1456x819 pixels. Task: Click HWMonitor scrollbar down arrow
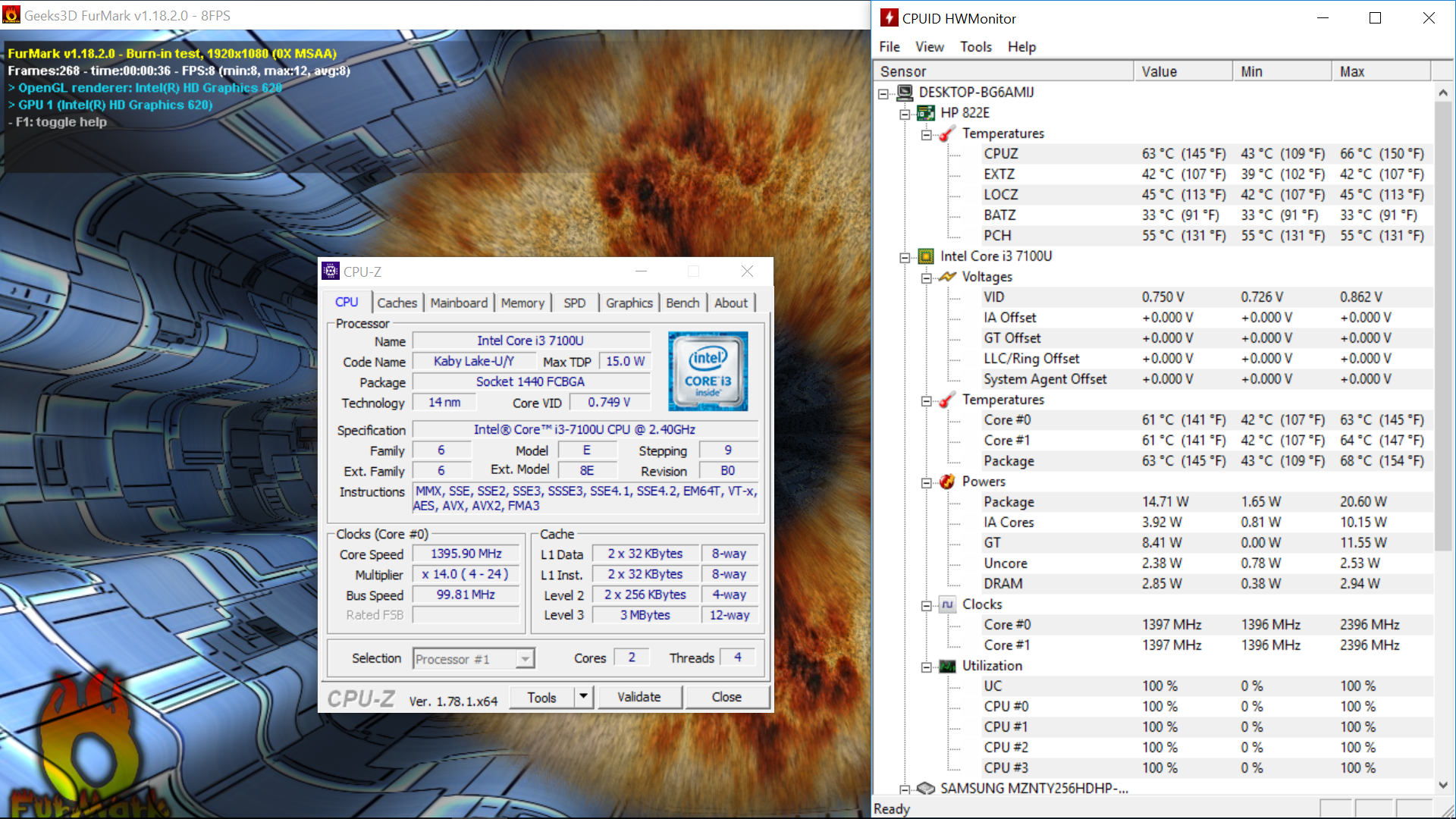click(1442, 785)
